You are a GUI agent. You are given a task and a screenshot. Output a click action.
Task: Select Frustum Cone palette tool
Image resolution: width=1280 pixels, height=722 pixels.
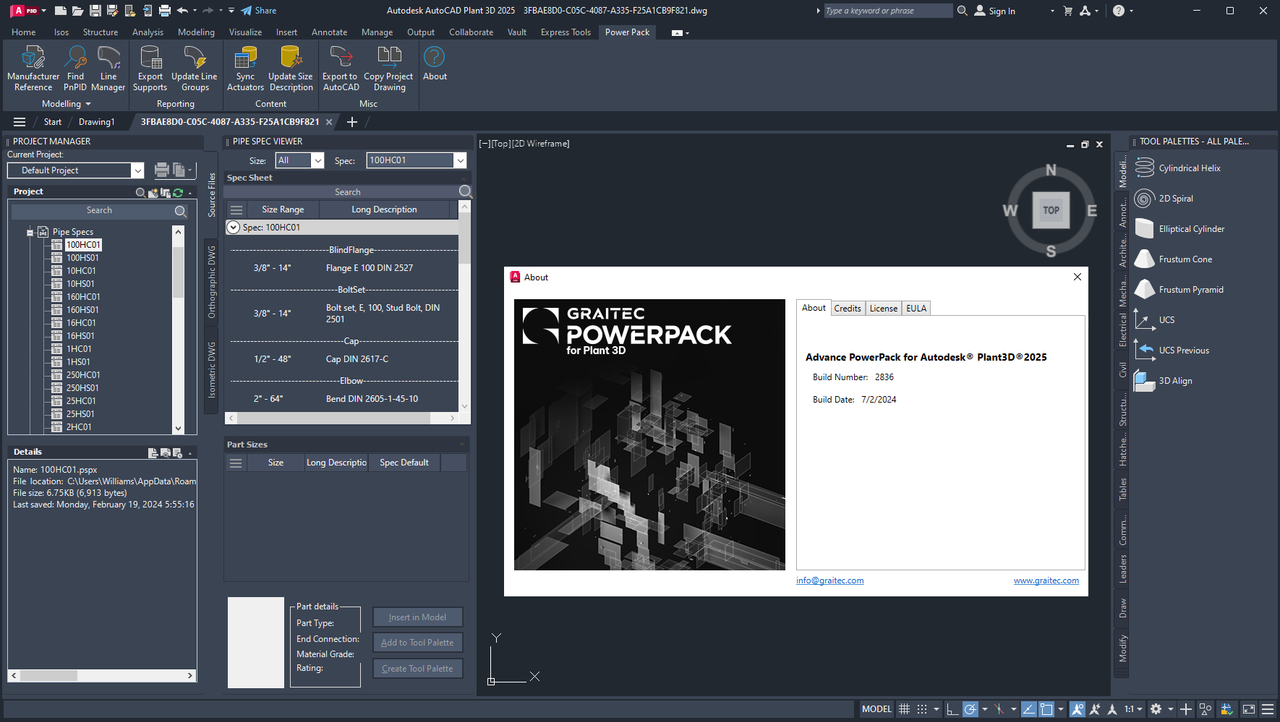point(1174,259)
